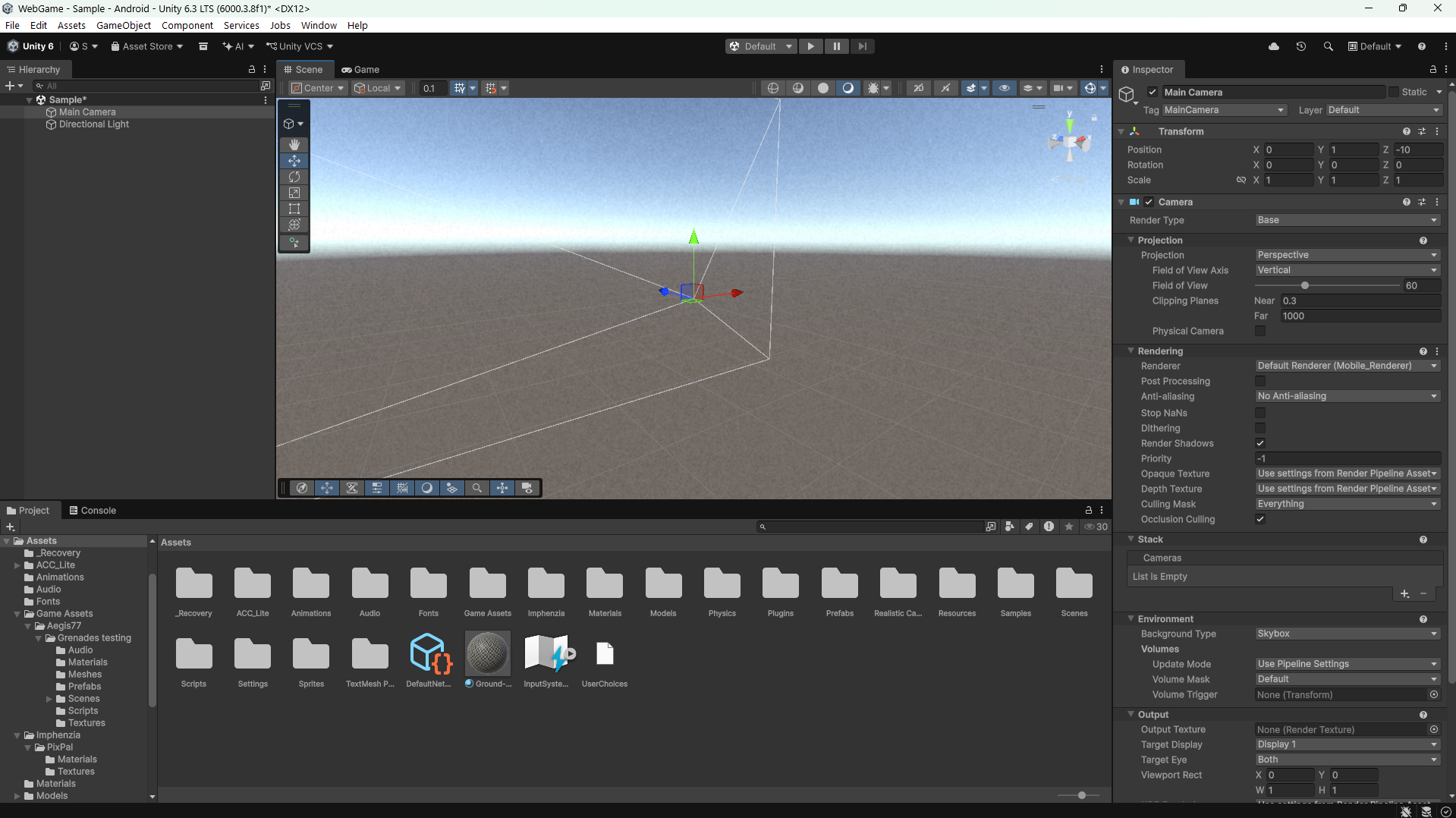Enable Physical Camera checkbox
This screenshot has width=1456, height=818.
click(x=1260, y=331)
